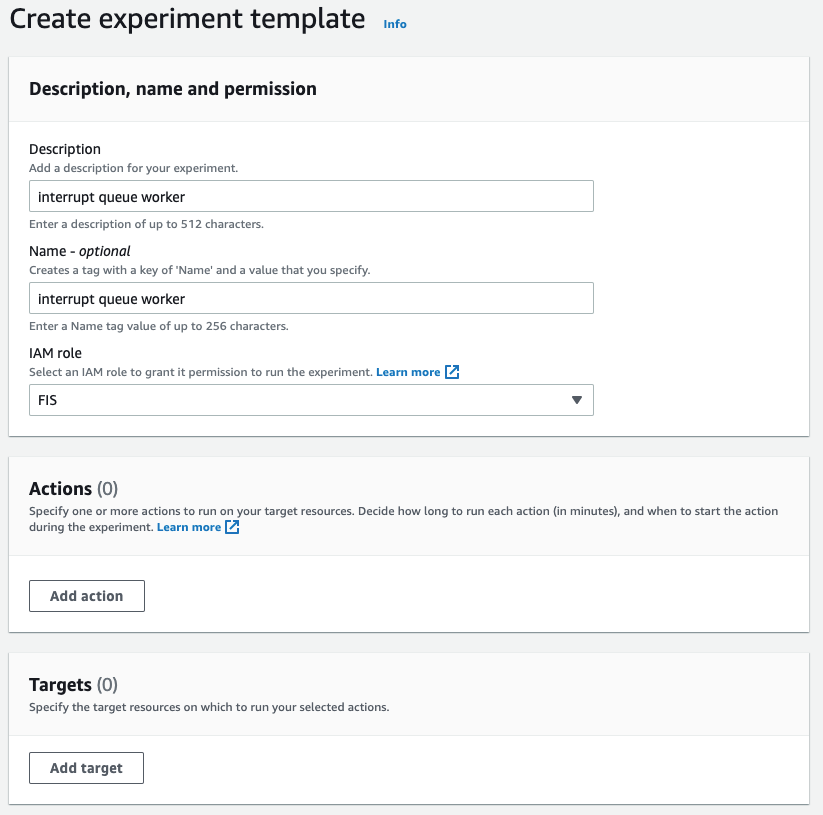Click the external link icon in Actions section
The height and width of the screenshot is (815, 823).
point(232,527)
